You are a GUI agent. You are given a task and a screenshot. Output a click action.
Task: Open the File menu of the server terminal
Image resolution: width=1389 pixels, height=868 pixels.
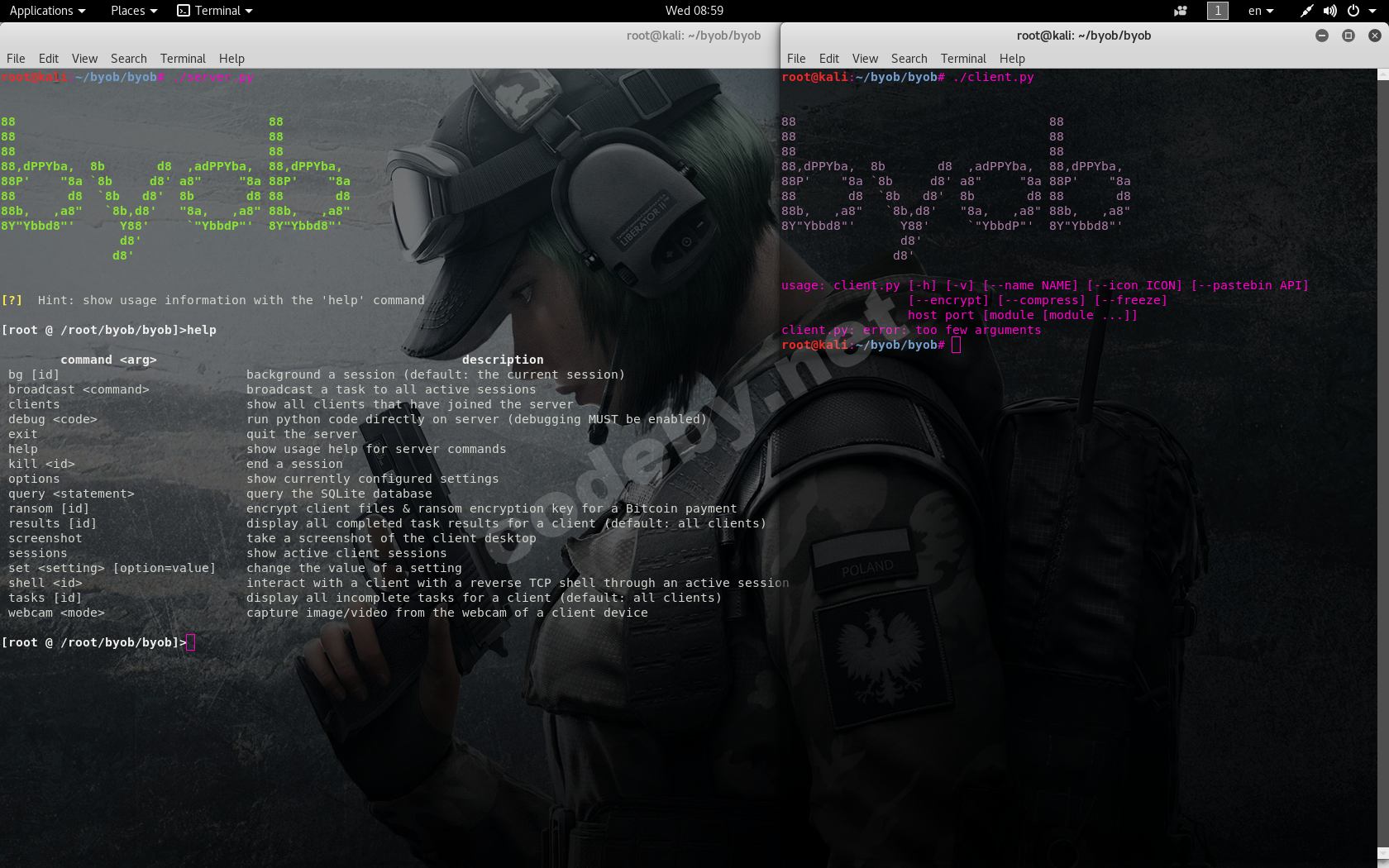(16, 58)
